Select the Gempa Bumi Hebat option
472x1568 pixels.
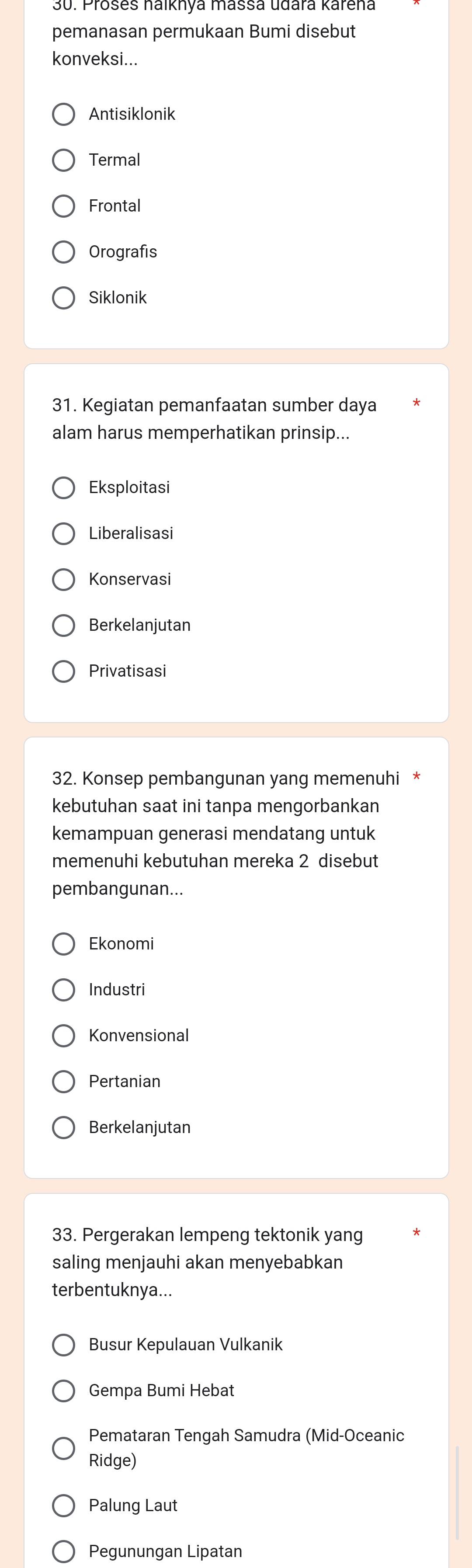tap(63, 1391)
